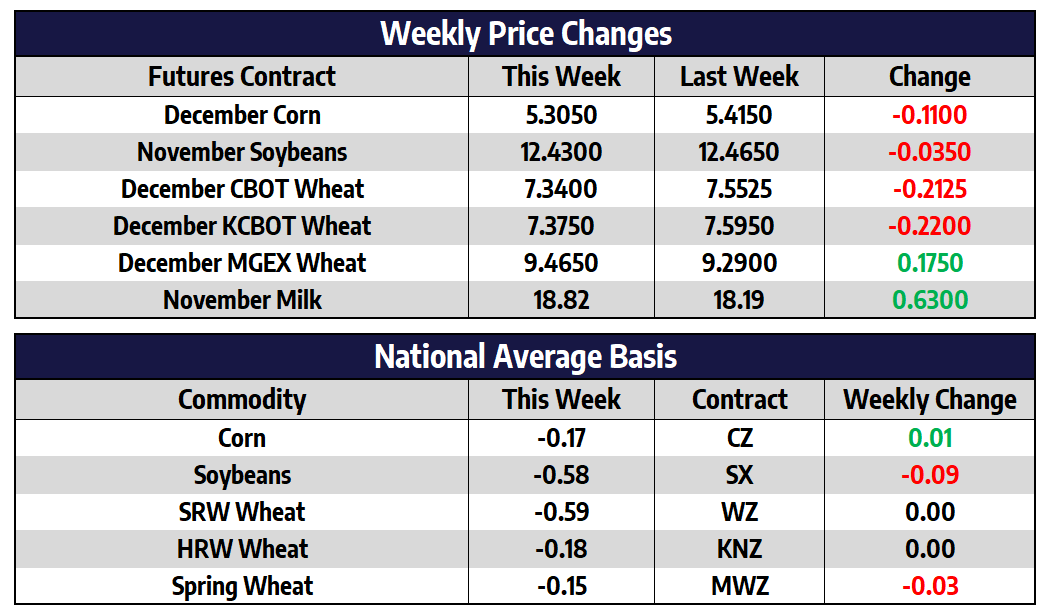The width and height of the screenshot is (1050, 616).
Task: Select the Last Week column header
Action: pyautogui.click(x=739, y=77)
